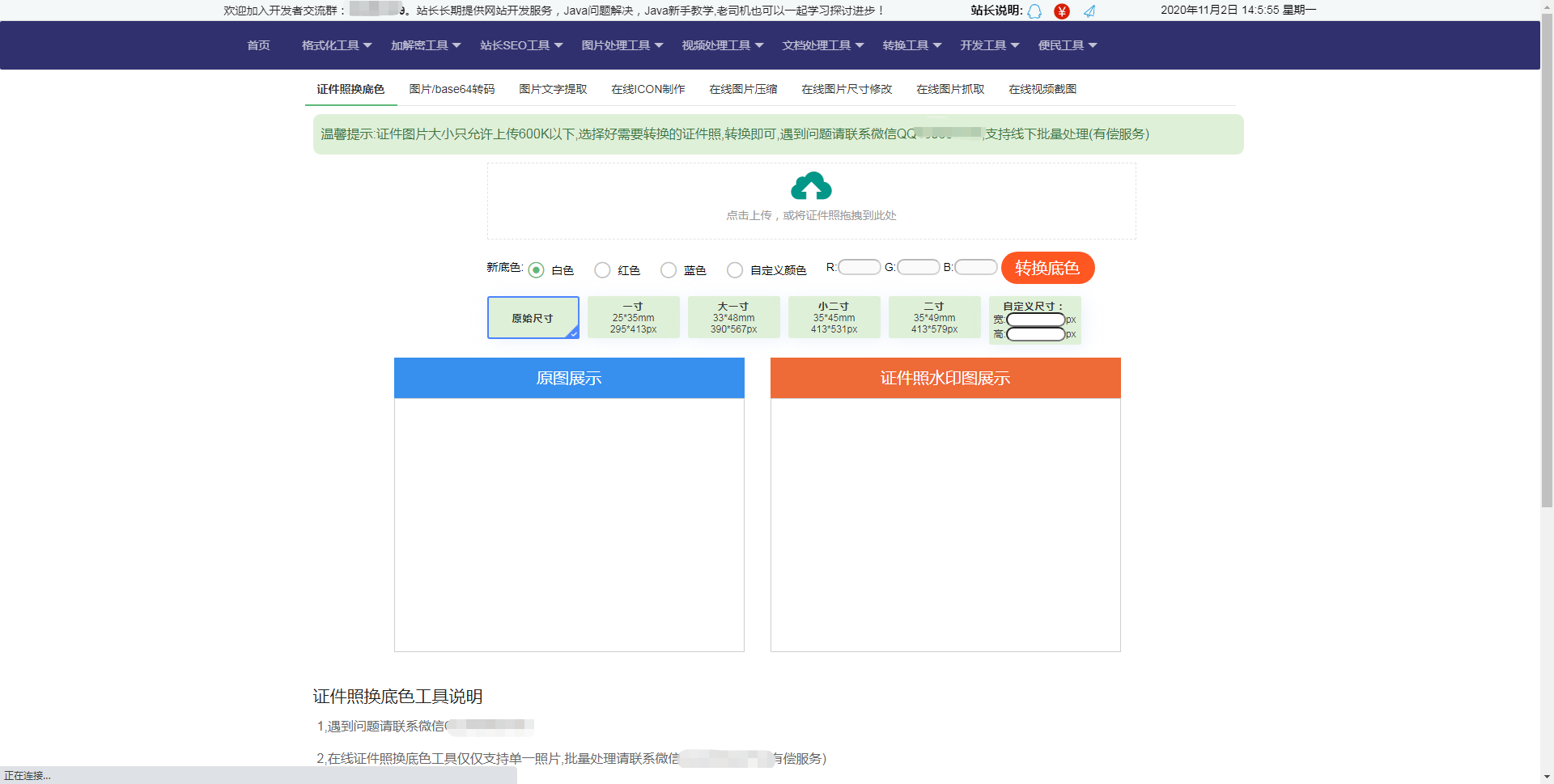
Task: Click the 原图展示 header panel
Action: tap(569, 378)
